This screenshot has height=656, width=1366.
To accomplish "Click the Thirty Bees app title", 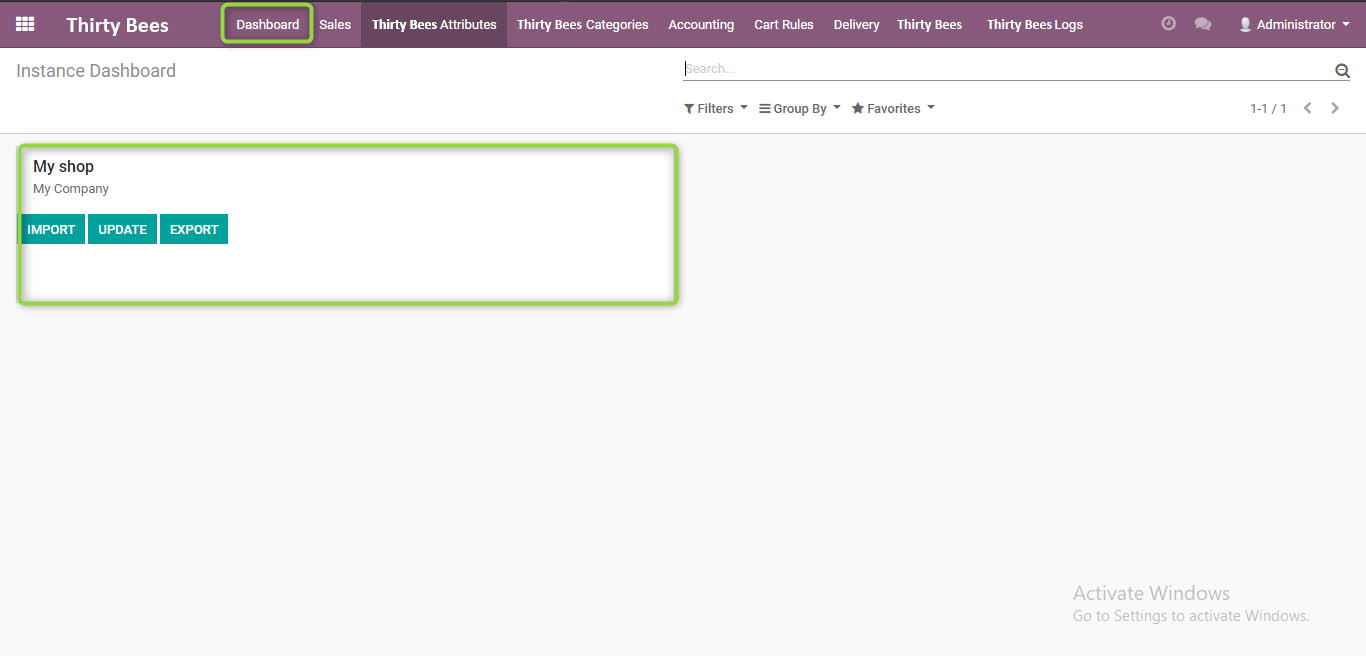I will tap(117, 25).
